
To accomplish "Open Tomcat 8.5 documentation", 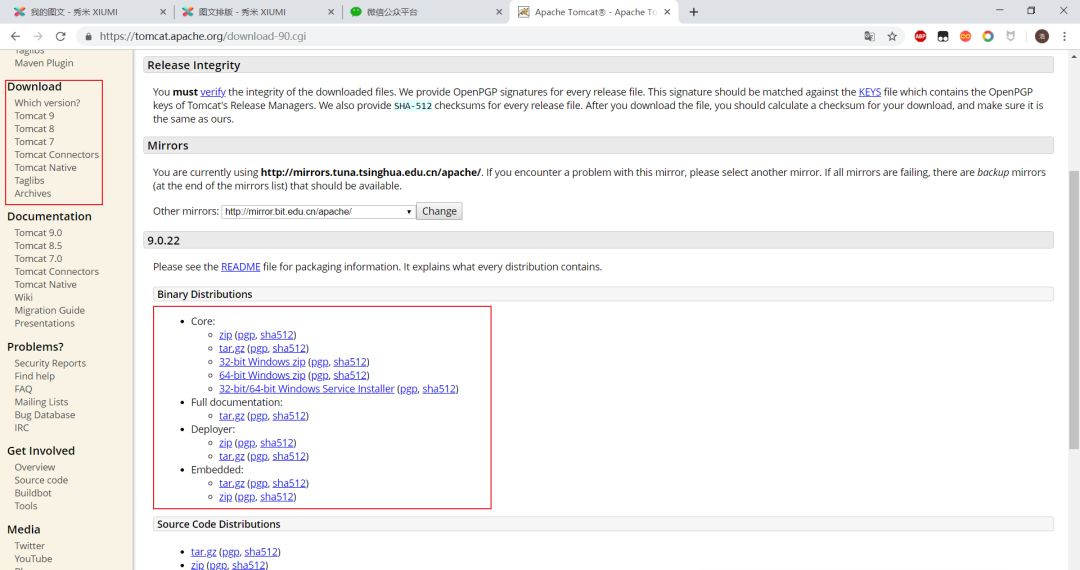I will coord(38,246).
